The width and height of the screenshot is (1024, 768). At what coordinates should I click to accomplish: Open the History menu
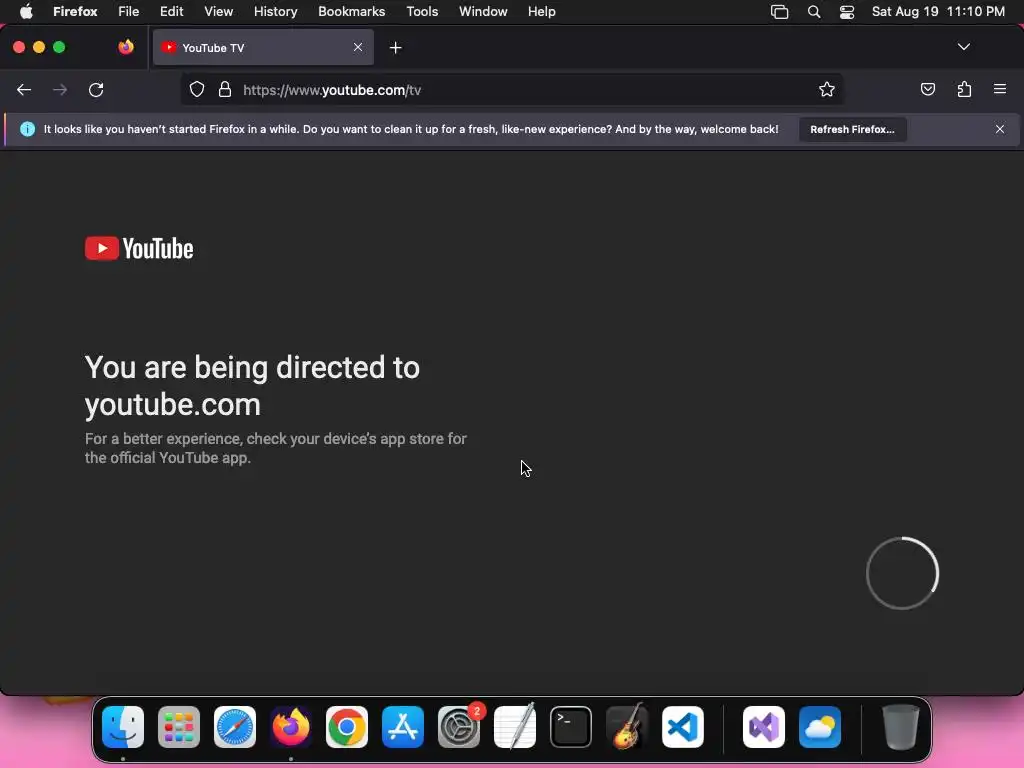(x=276, y=12)
